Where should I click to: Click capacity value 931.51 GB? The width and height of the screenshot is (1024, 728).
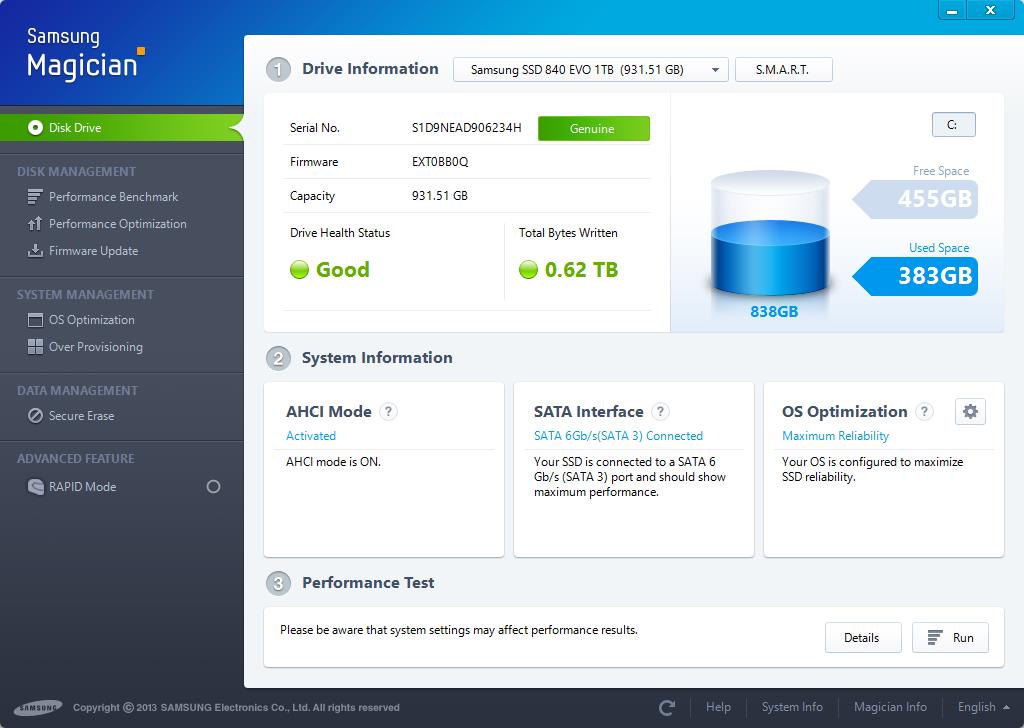440,196
